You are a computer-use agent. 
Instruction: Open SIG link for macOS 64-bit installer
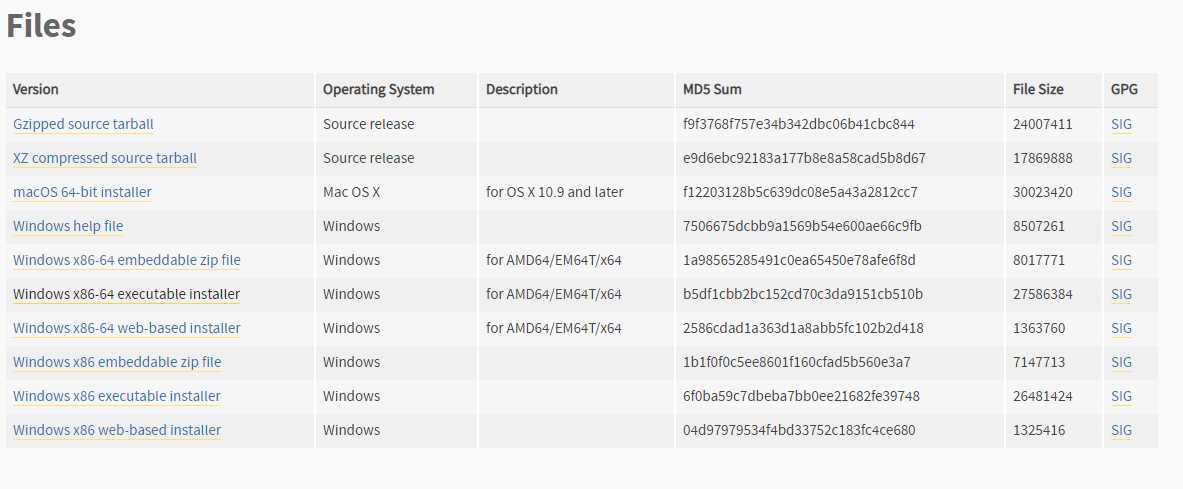(x=1121, y=192)
